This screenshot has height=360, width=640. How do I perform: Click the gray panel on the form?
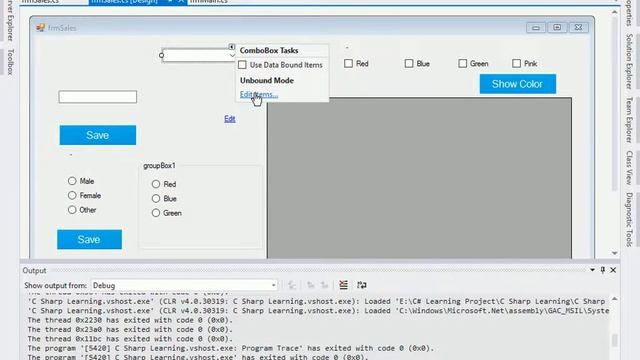tap(419, 178)
